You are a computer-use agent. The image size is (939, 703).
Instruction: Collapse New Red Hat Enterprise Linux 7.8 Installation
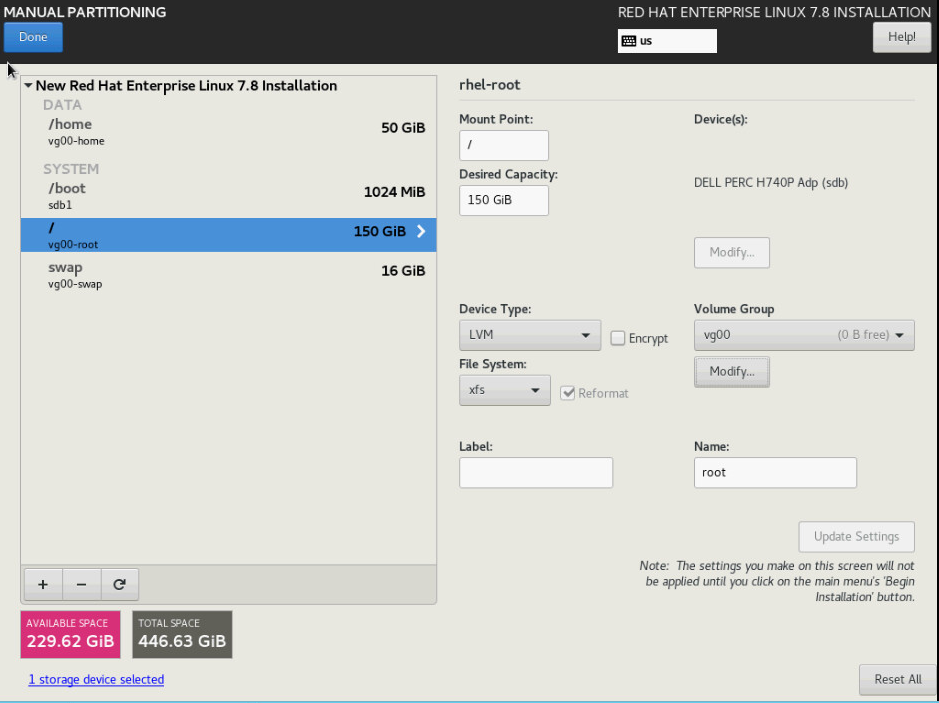(28, 86)
